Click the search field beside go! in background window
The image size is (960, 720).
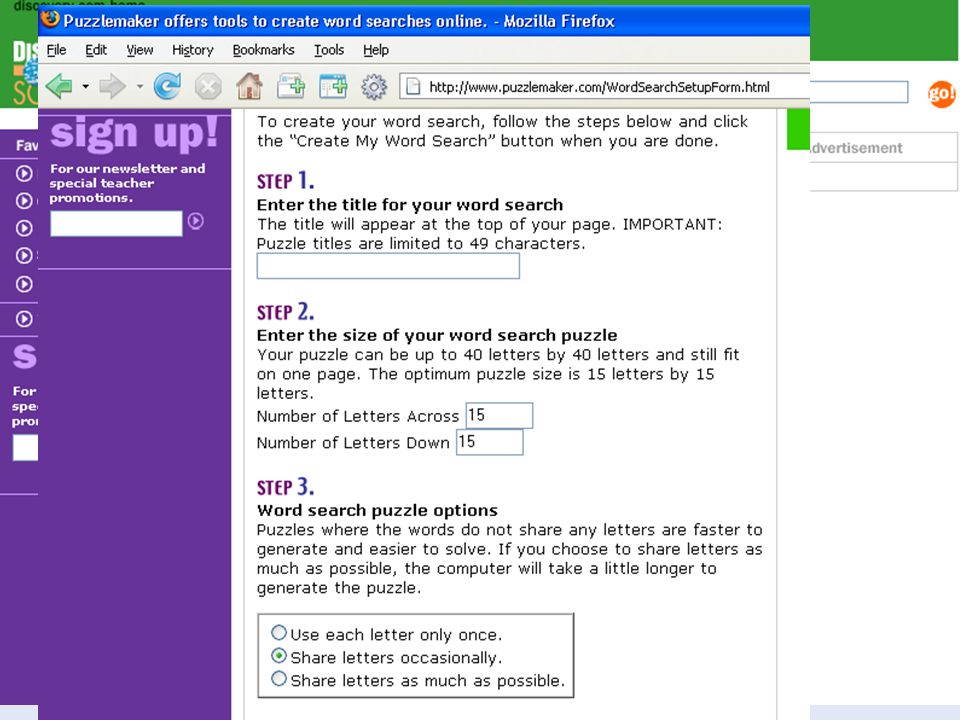(x=859, y=92)
